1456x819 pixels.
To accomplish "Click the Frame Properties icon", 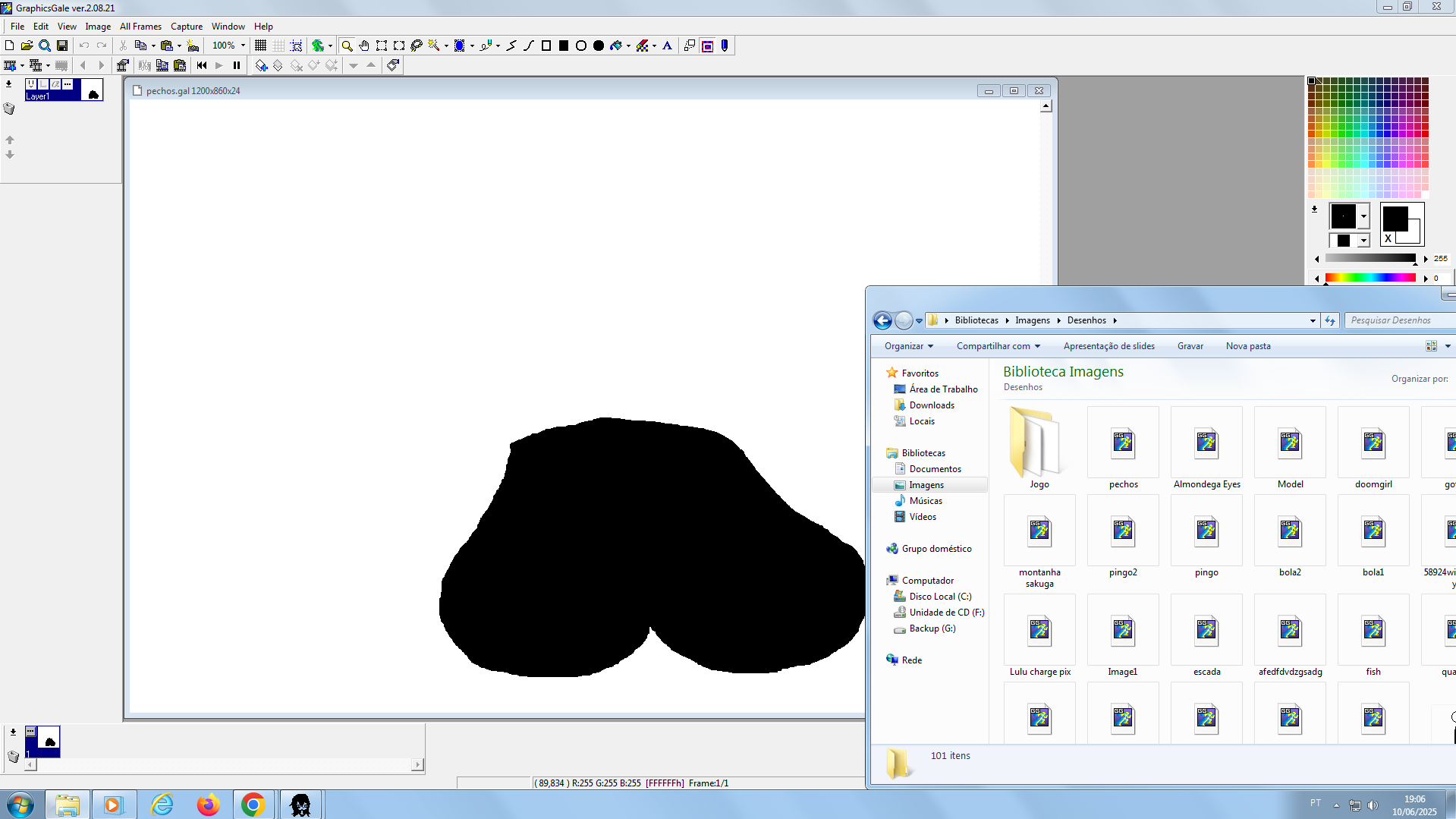I will tap(122, 65).
